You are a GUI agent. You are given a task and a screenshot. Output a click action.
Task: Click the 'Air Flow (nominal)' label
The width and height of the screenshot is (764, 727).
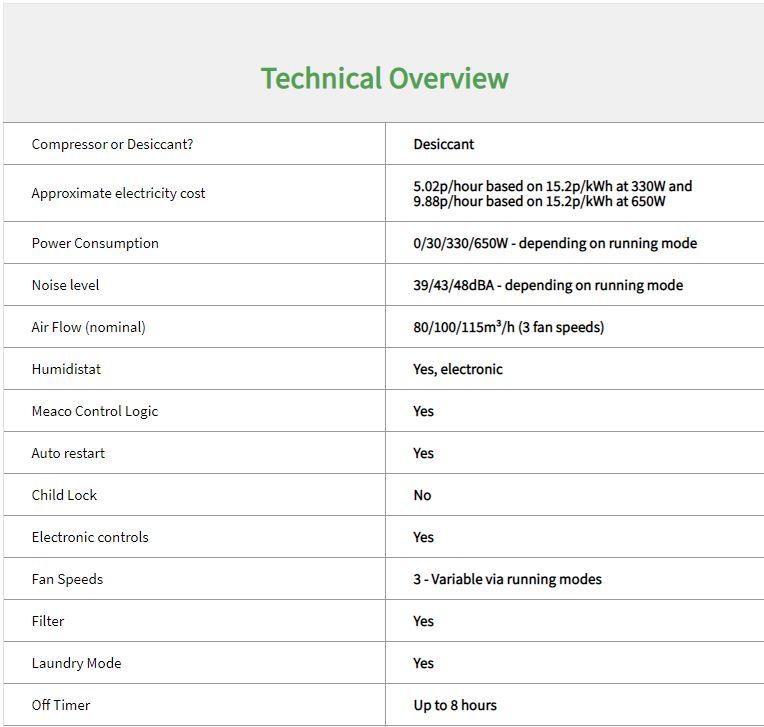(x=88, y=327)
